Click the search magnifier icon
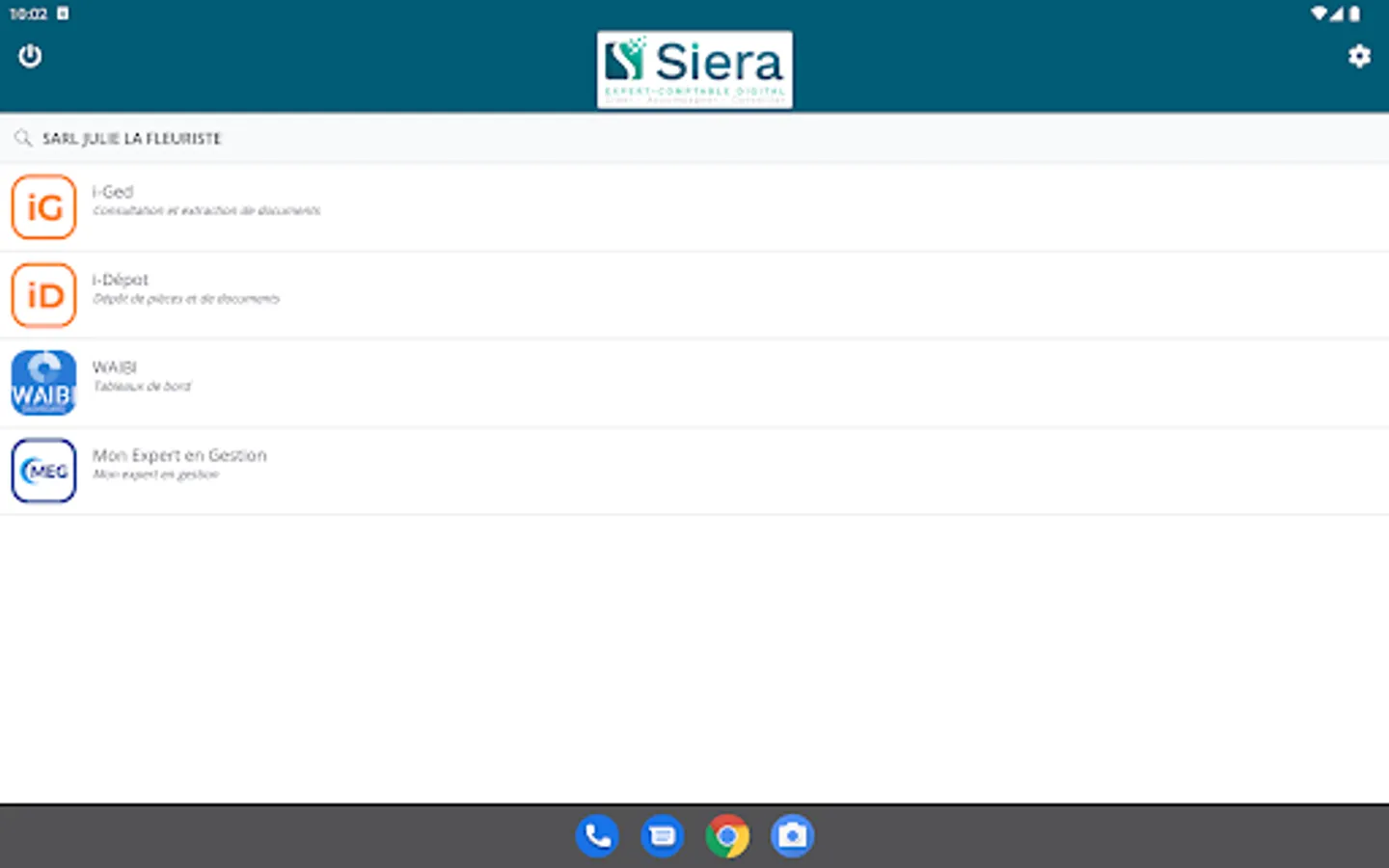Viewport: 1389px width, 868px height. [23, 138]
